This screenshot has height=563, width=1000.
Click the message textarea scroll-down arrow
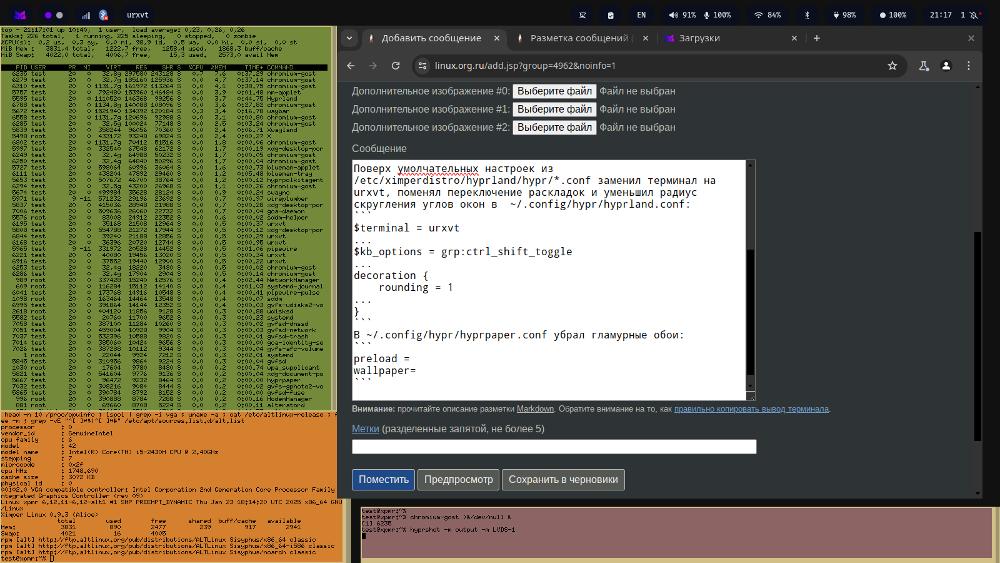[750, 386]
